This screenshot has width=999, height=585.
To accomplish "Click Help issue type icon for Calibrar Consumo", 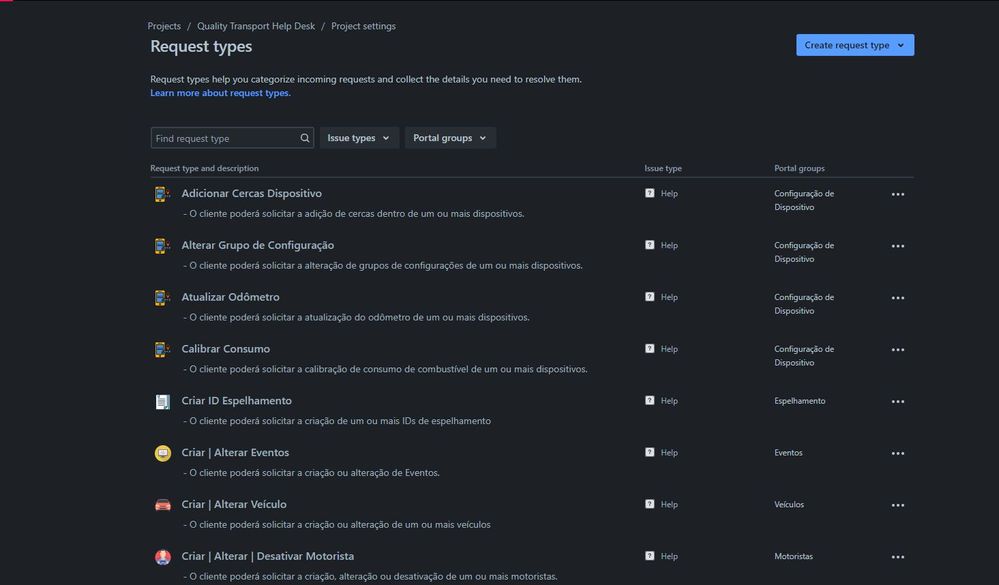I will [649, 349].
